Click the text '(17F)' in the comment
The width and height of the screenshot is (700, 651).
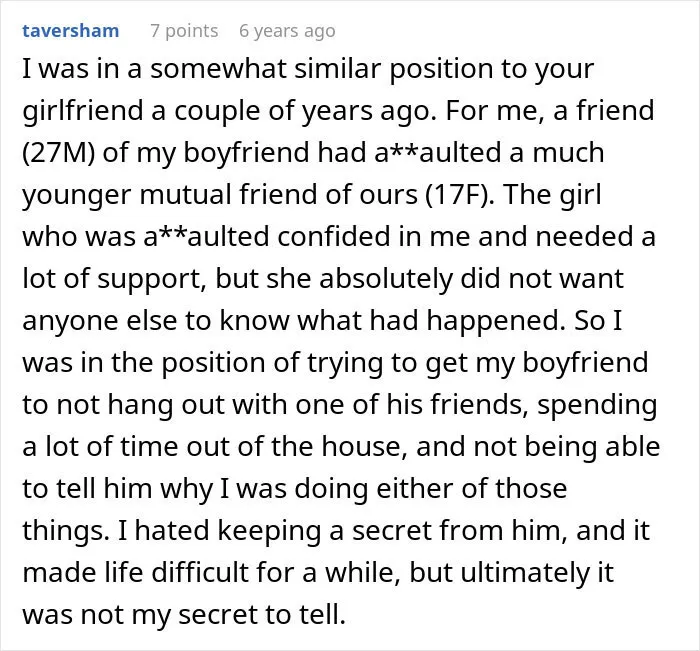(458, 195)
